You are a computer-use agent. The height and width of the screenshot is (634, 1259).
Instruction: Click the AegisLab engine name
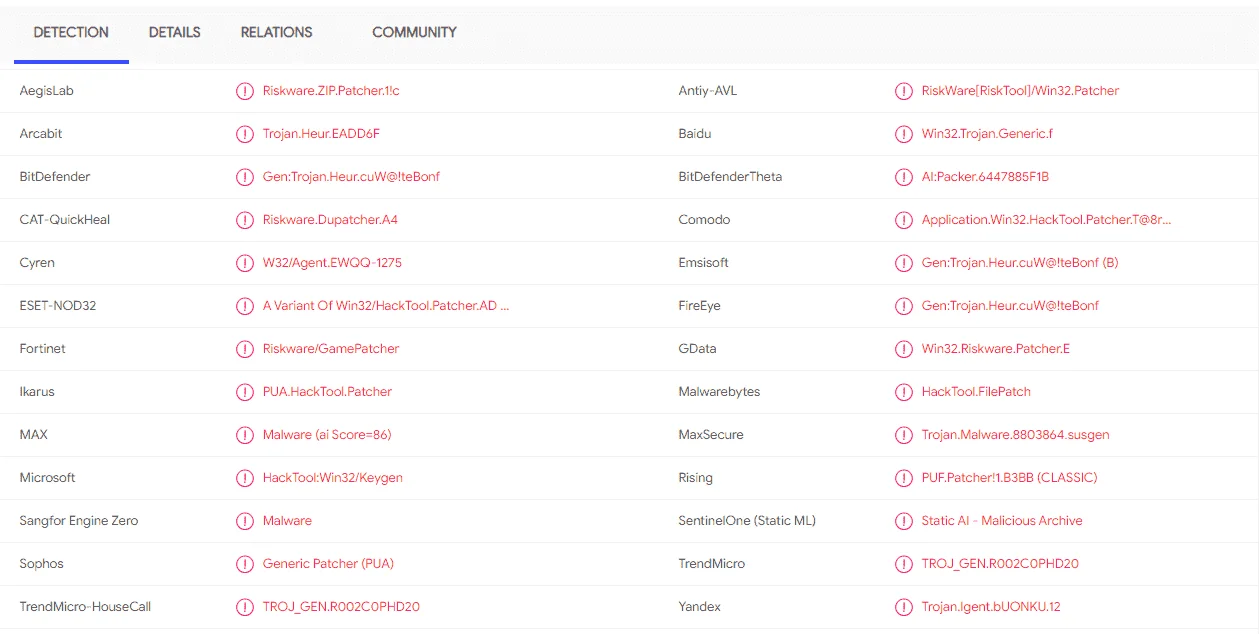coord(47,91)
